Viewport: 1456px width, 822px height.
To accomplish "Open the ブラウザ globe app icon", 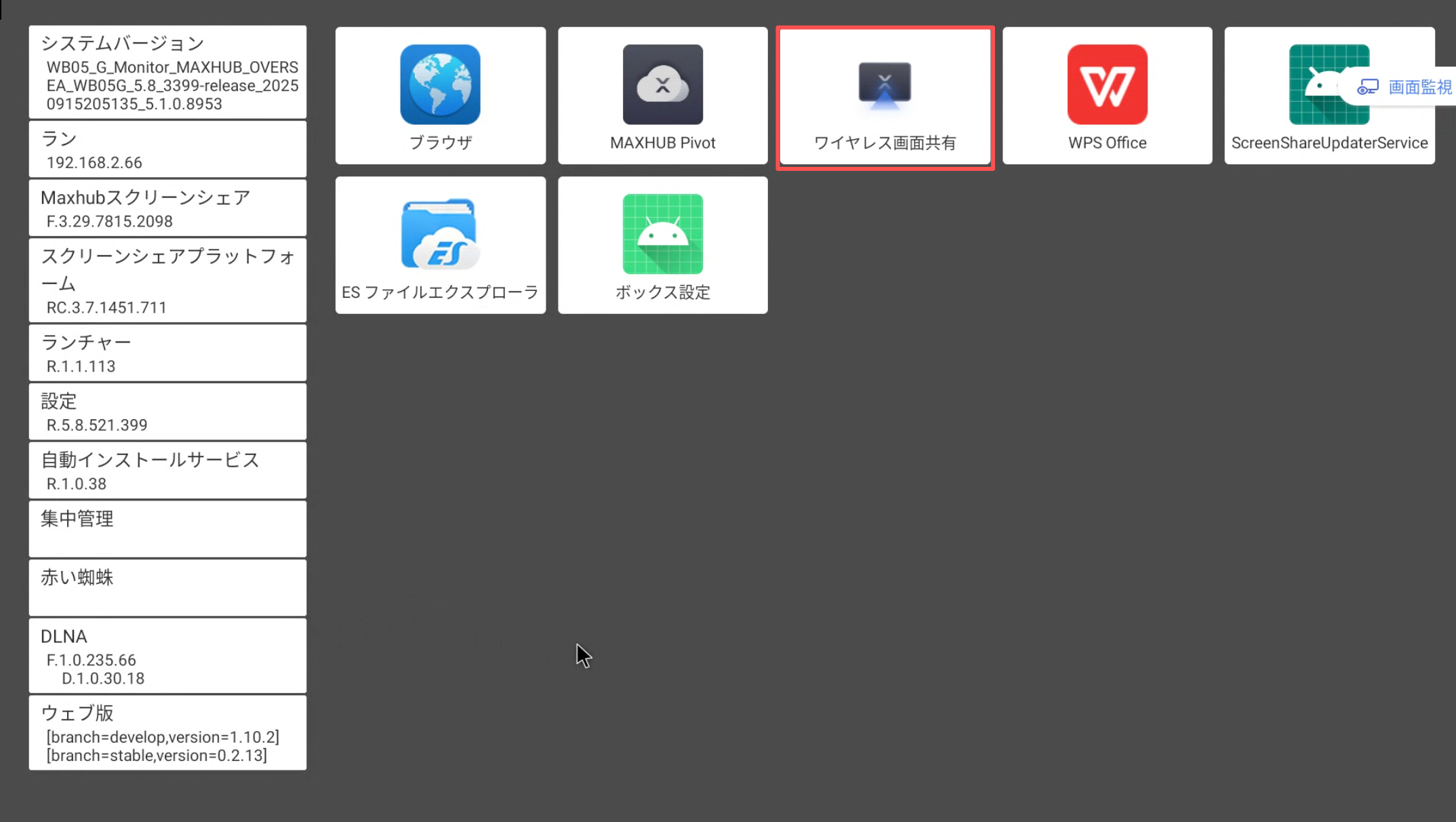I will [x=440, y=85].
